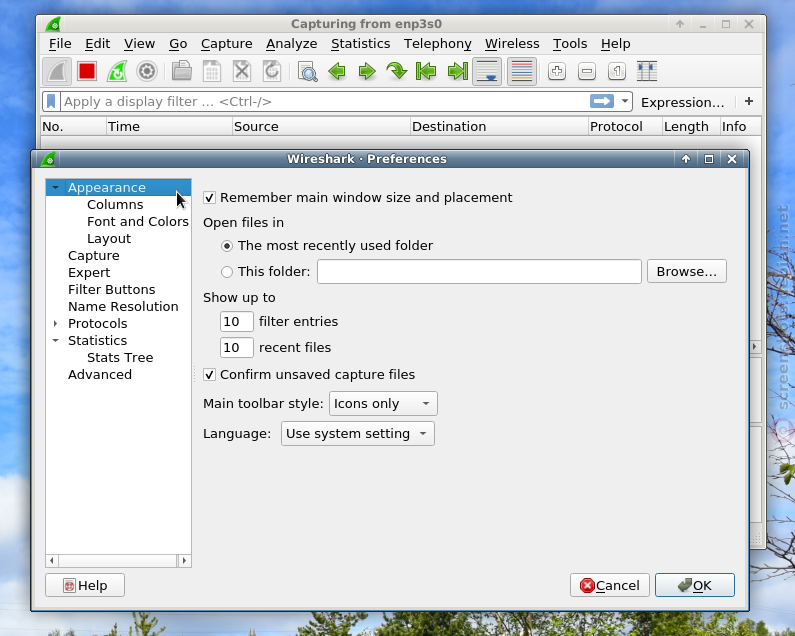Viewport: 795px width, 636px height.
Task: Click the Help button in Preferences
Action: coord(85,585)
